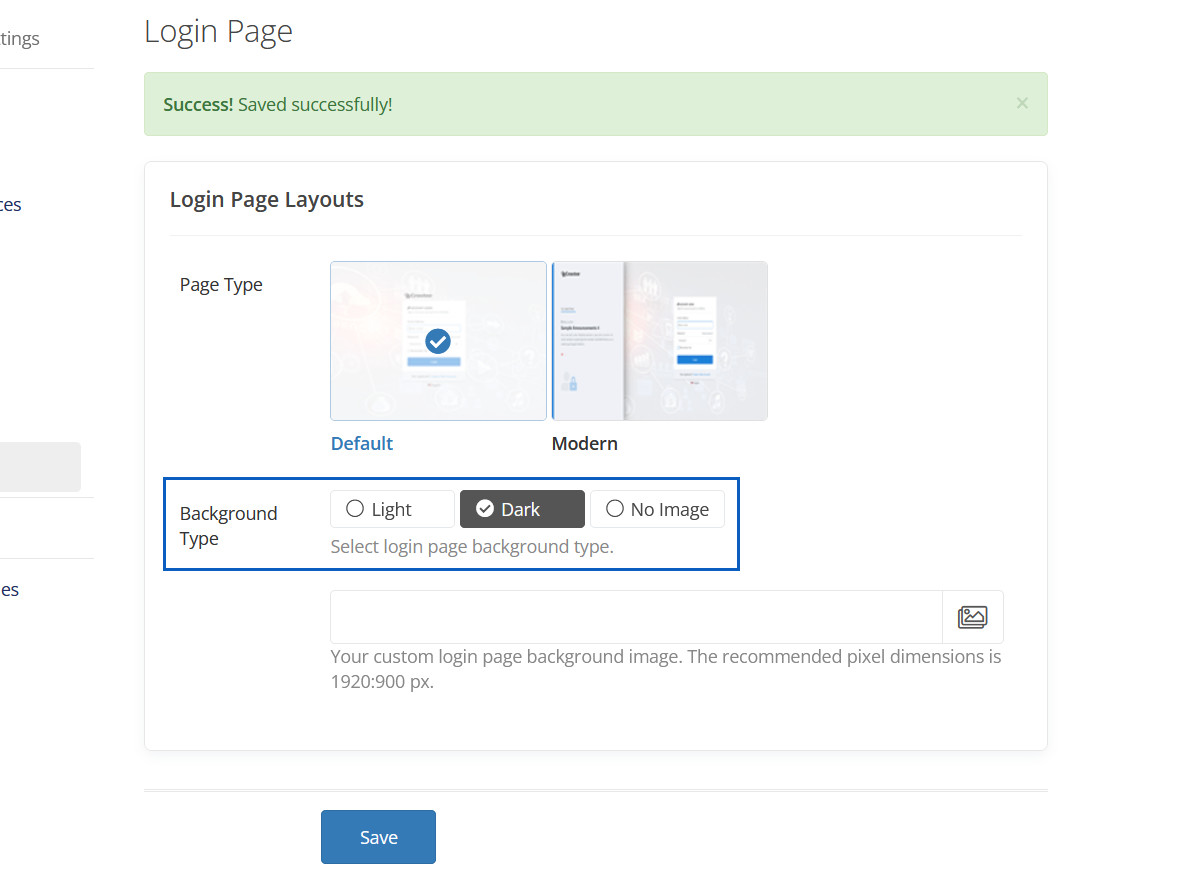
Task: Click the blue checkmark on Default layout
Action: [438, 341]
